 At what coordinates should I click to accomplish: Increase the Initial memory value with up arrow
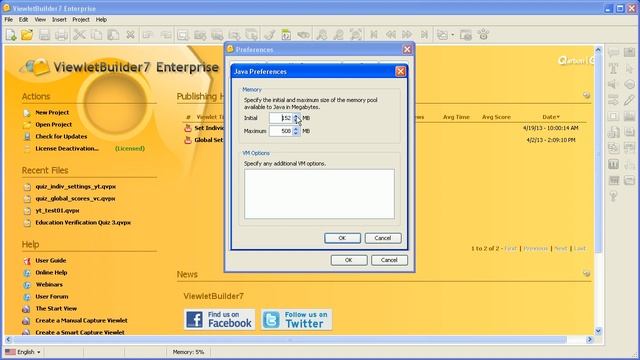[x=296, y=116]
